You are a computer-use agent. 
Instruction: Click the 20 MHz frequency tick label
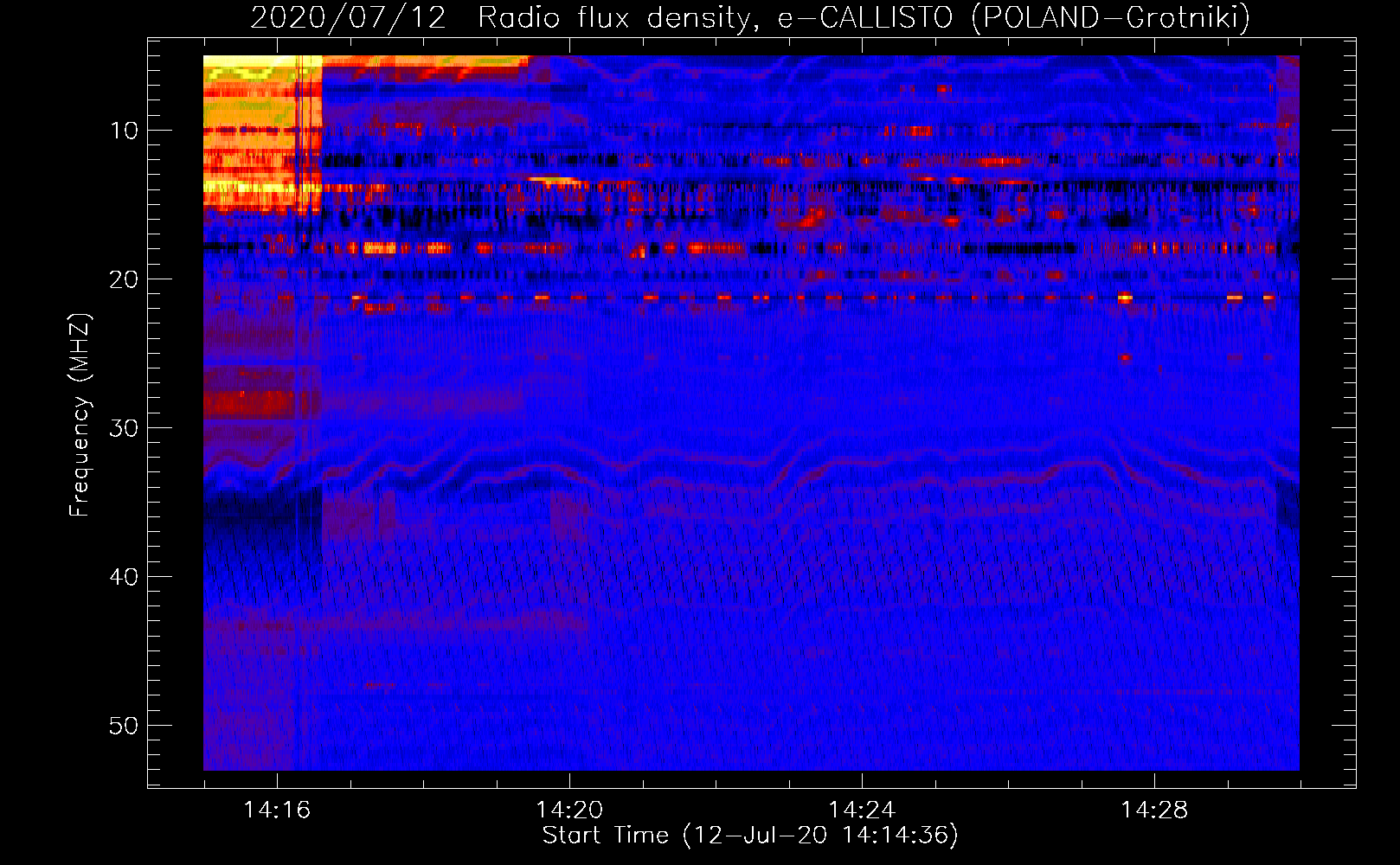(125, 279)
